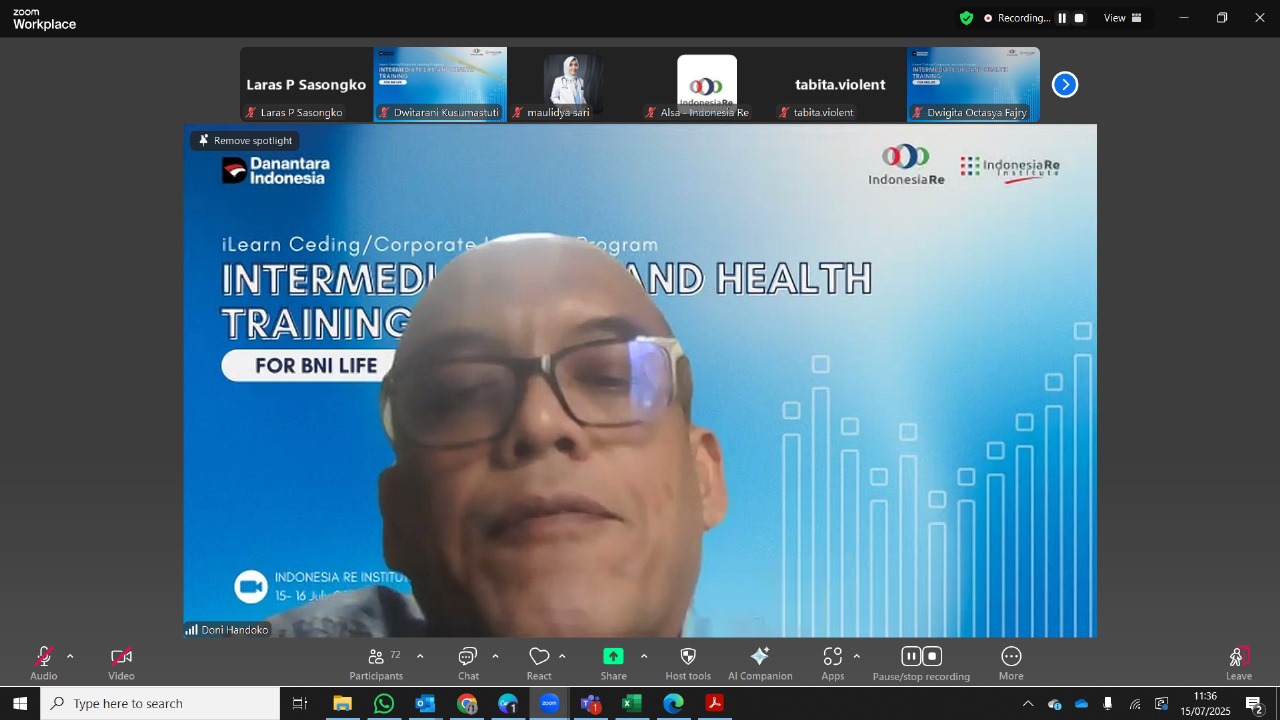Screen dimensions: 1280x720
Task: Open second Chrome profile icon on taskbar
Action: [508, 704]
